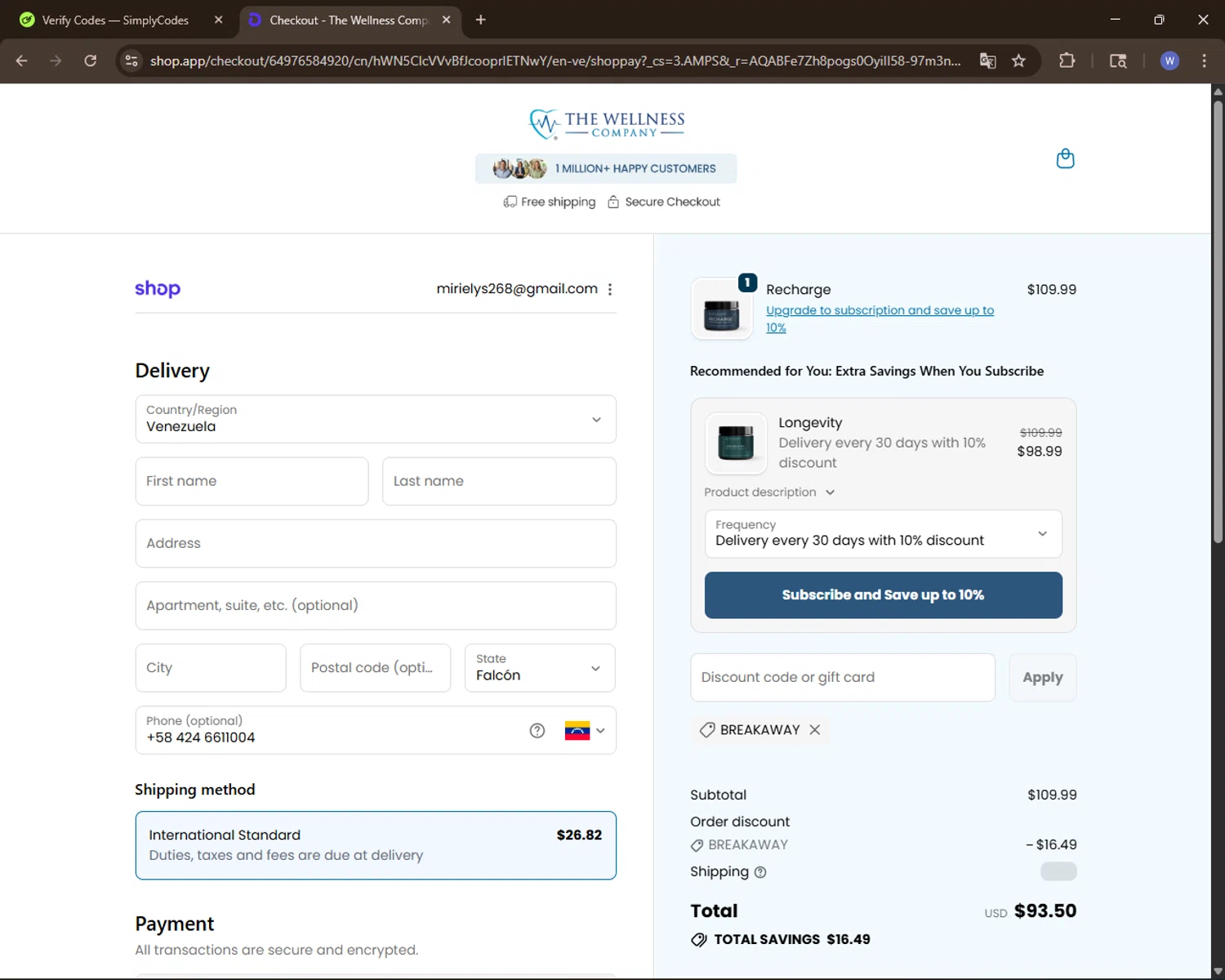Focus the Discount code or gift card field
This screenshot has height=980, width=1225.
[x=843, y=678]
